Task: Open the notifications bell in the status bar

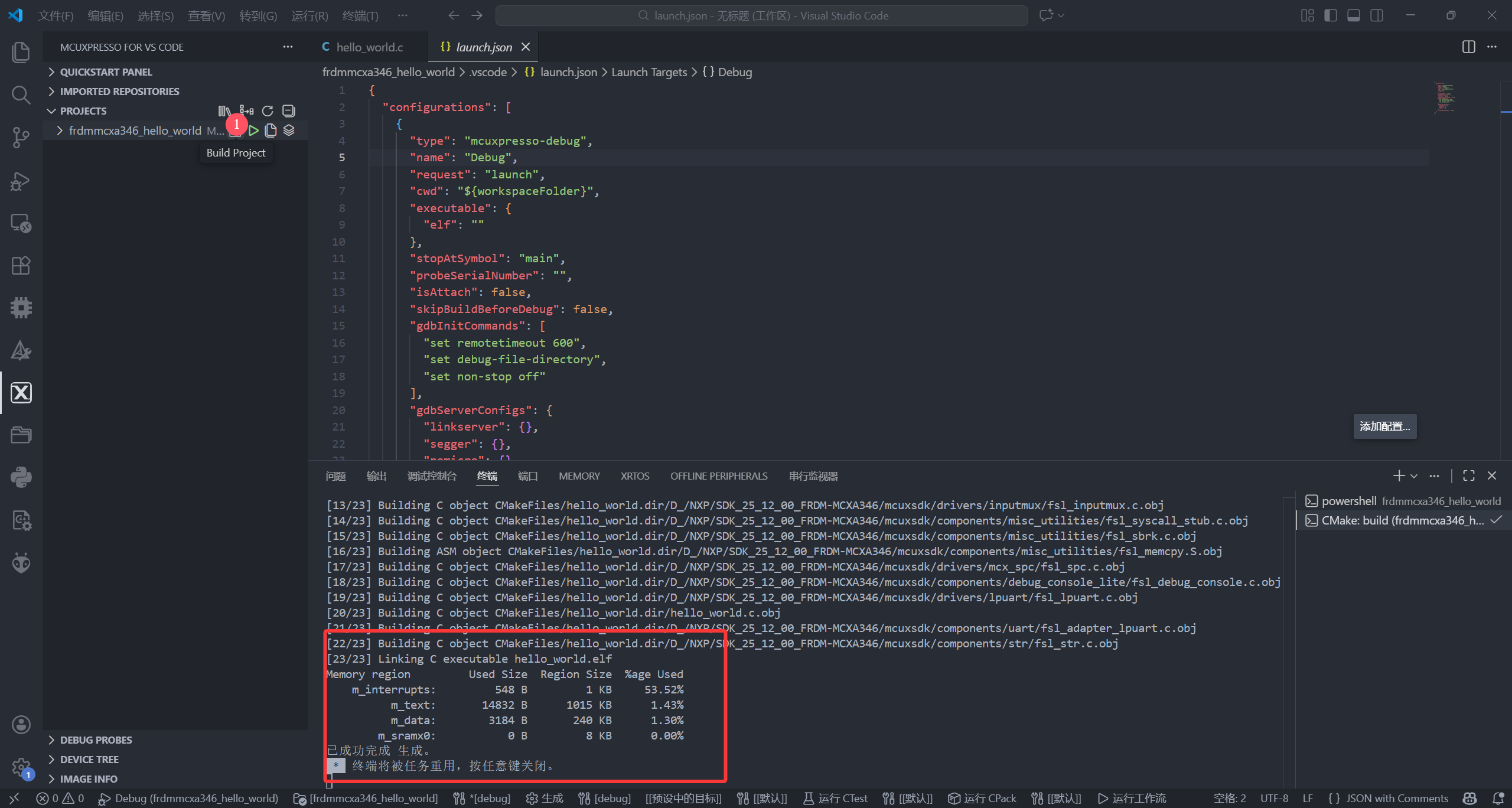Action: click(1498, 799)
